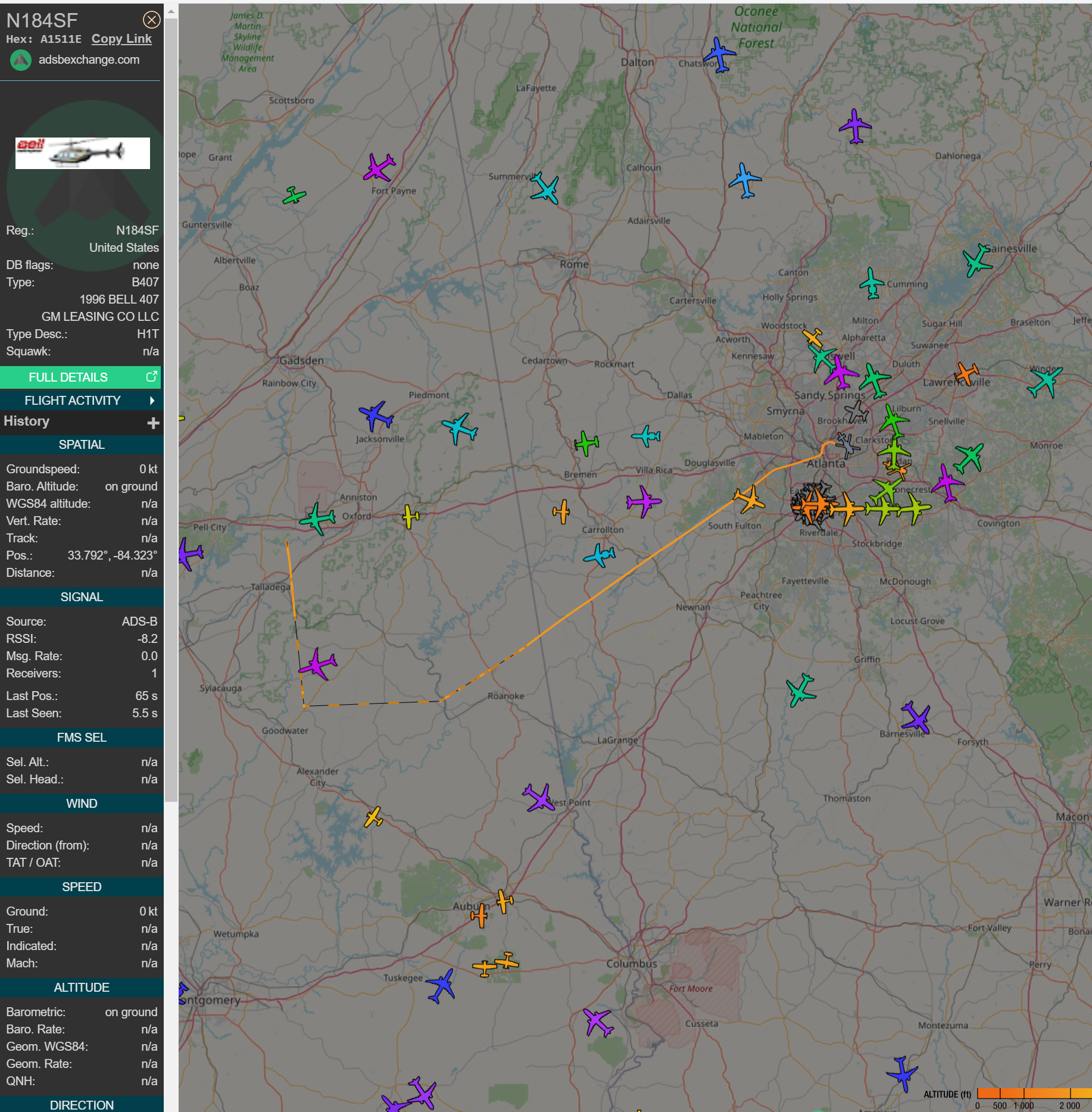Click the RSSI -8.2 value
1092x1112 pixels.
(x=148, y=639)
